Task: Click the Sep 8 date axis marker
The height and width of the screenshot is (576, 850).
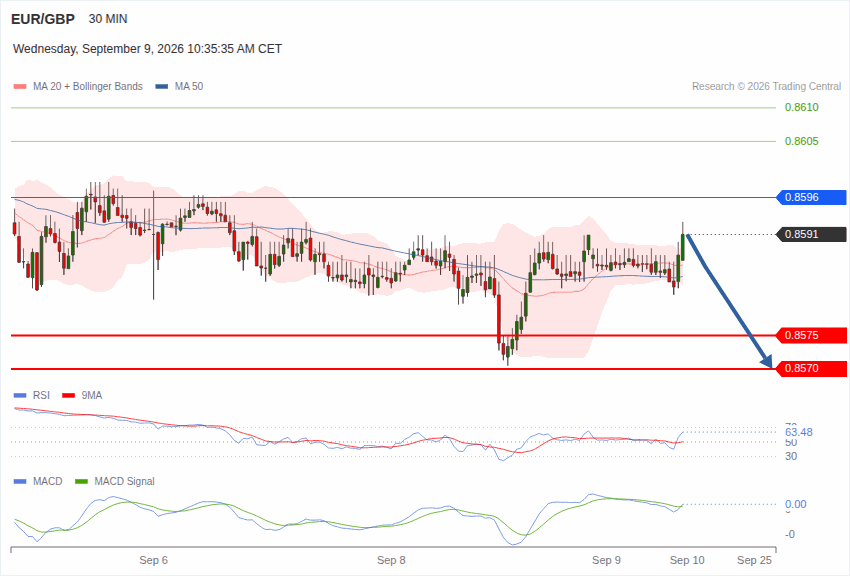Action: coord(391,560)
